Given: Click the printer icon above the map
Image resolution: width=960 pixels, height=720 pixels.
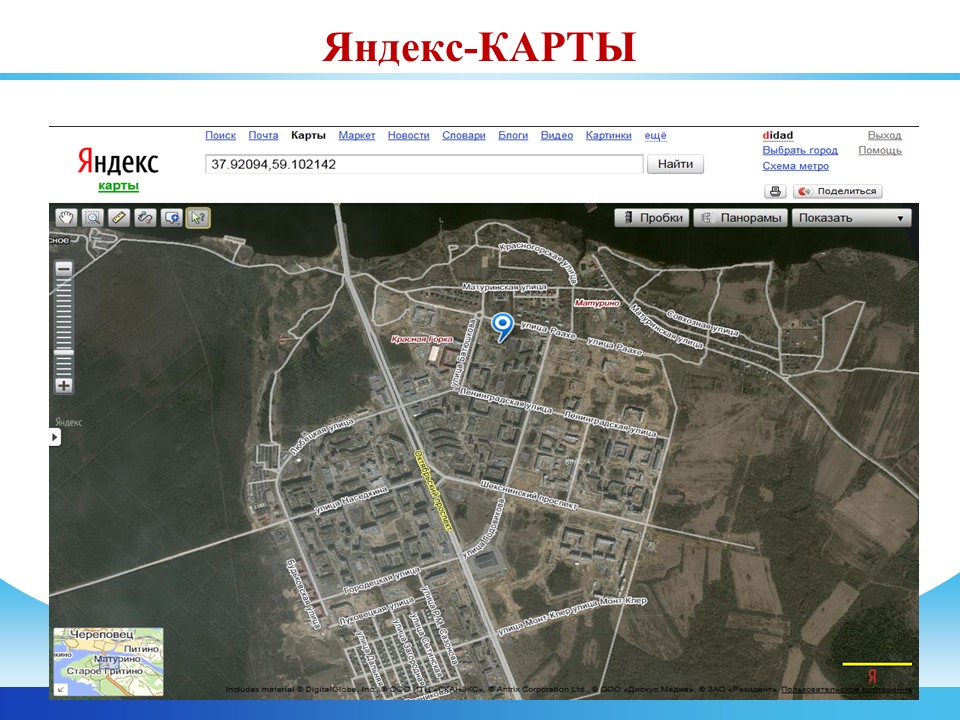Looking at the screenshot, I should click(x=774, y=191).
